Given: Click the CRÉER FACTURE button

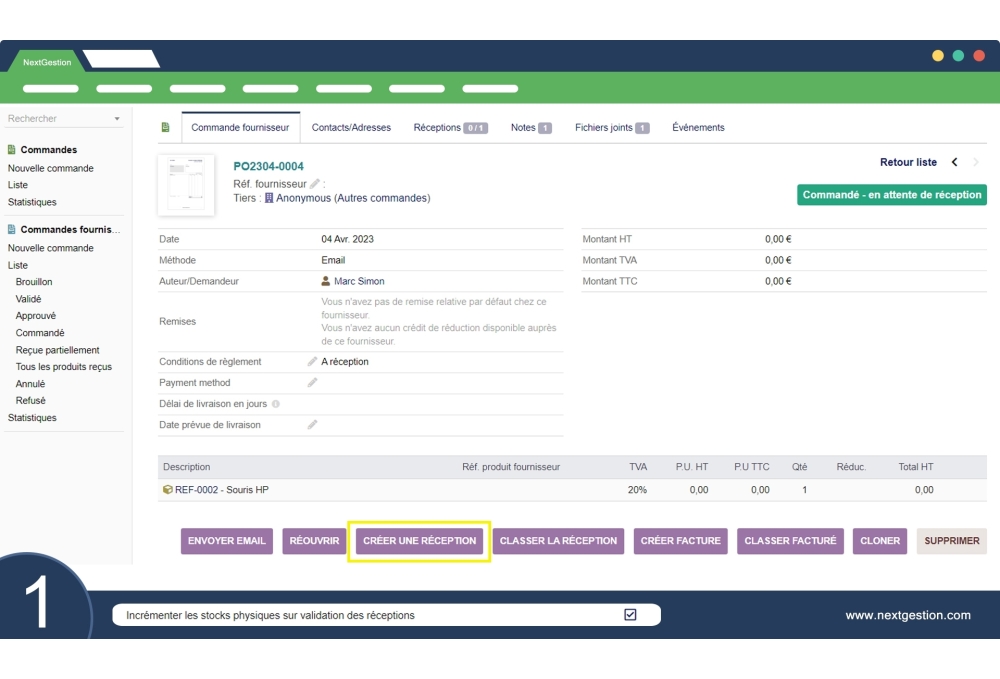Looking at the screenshot, I should (x=680, y=541).
